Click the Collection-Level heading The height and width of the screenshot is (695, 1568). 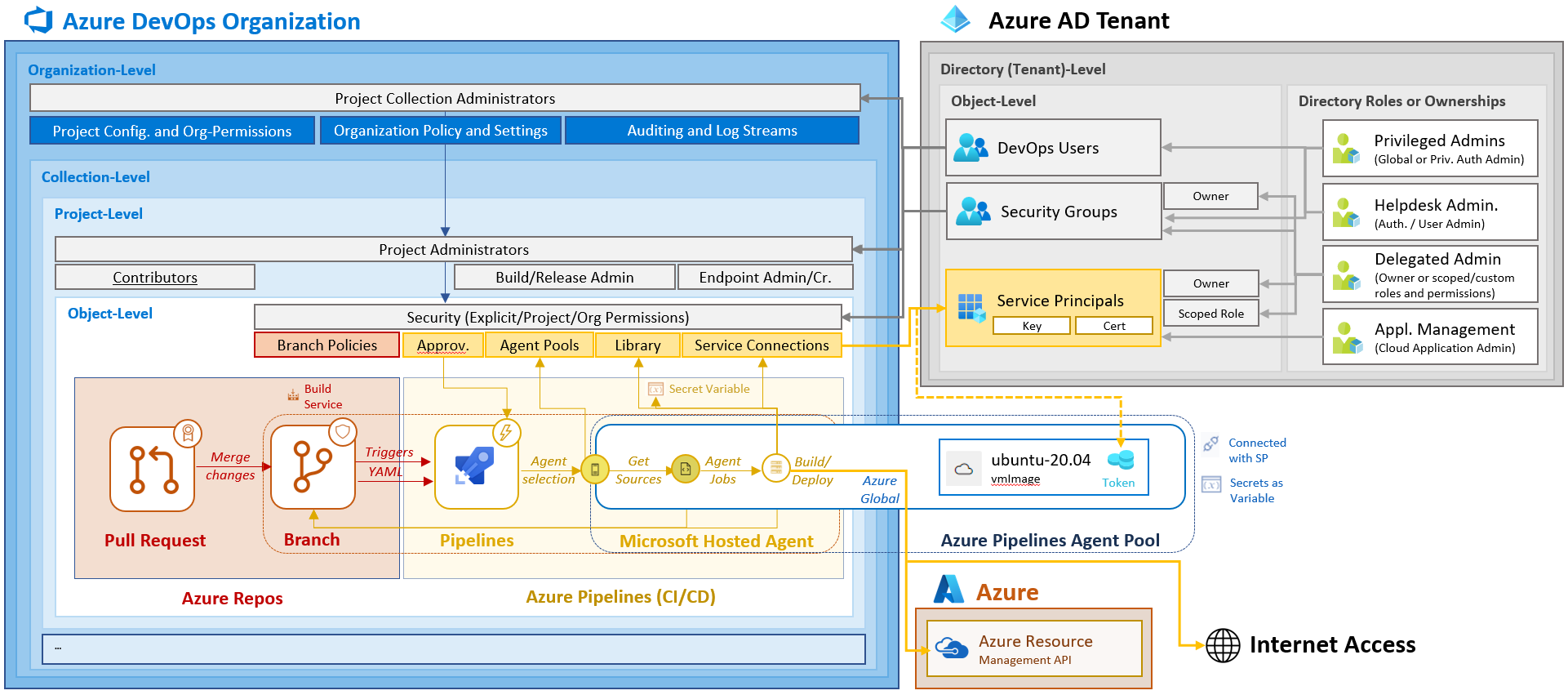coord(96,177)
